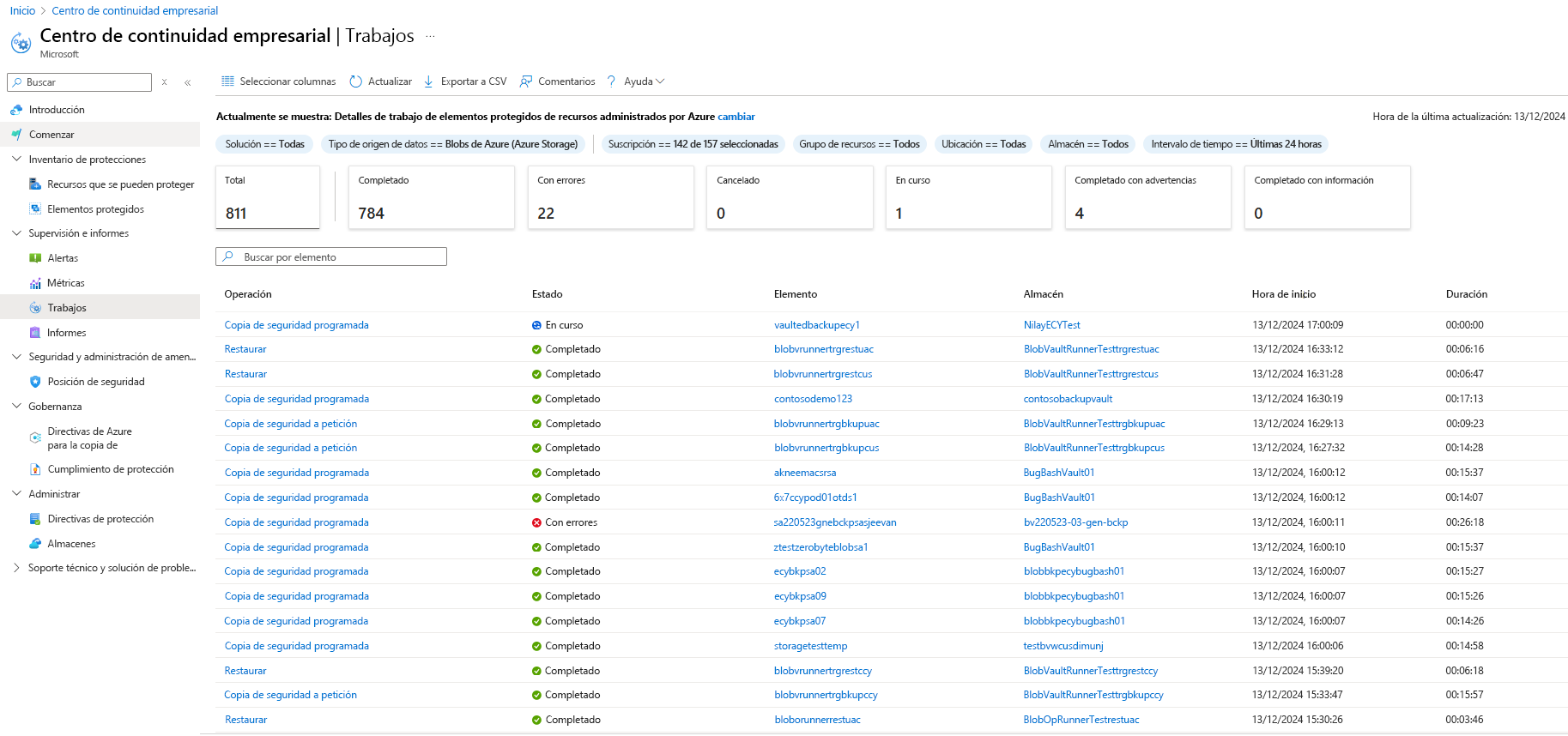Sort by the Duración column header
Screen dimensions: 1568x736
[x=1467, y=294]
